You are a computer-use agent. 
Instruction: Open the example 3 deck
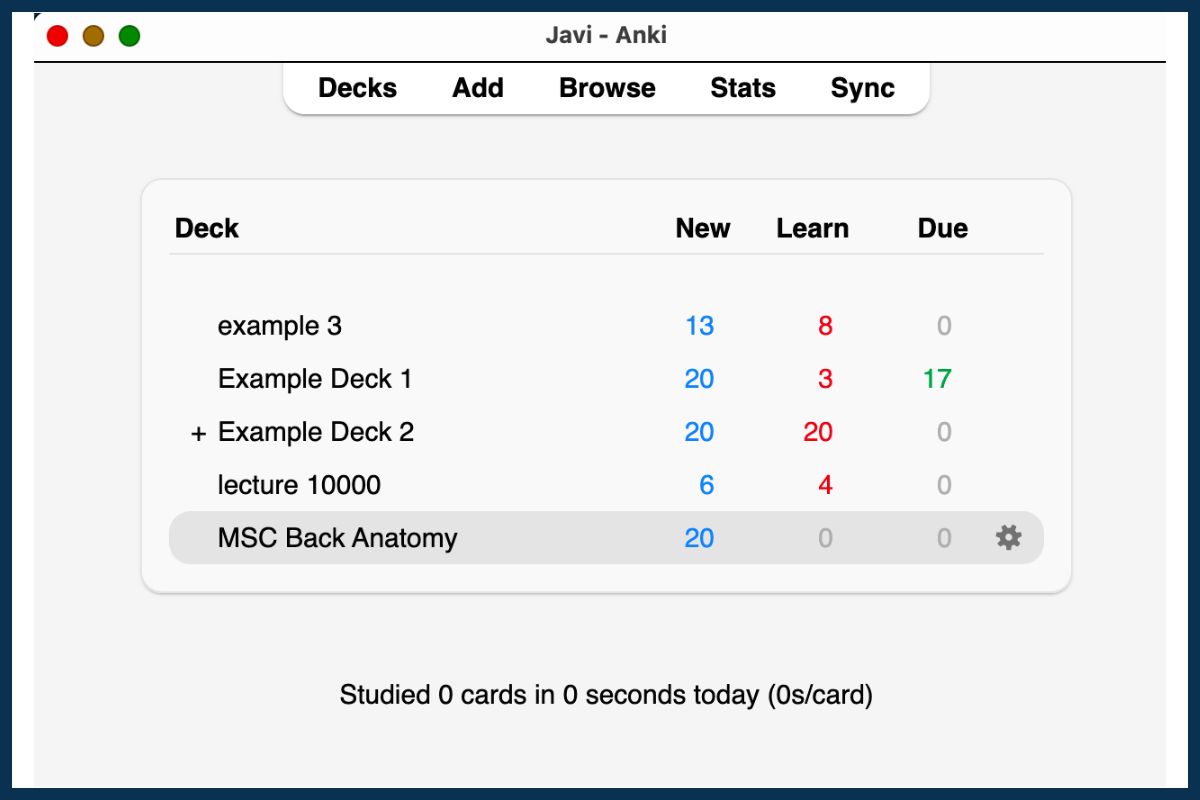[280, 326]
